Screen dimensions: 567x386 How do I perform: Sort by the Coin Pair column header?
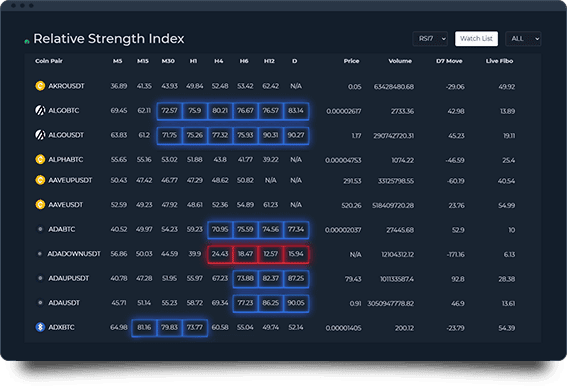[x=49, y=61]
